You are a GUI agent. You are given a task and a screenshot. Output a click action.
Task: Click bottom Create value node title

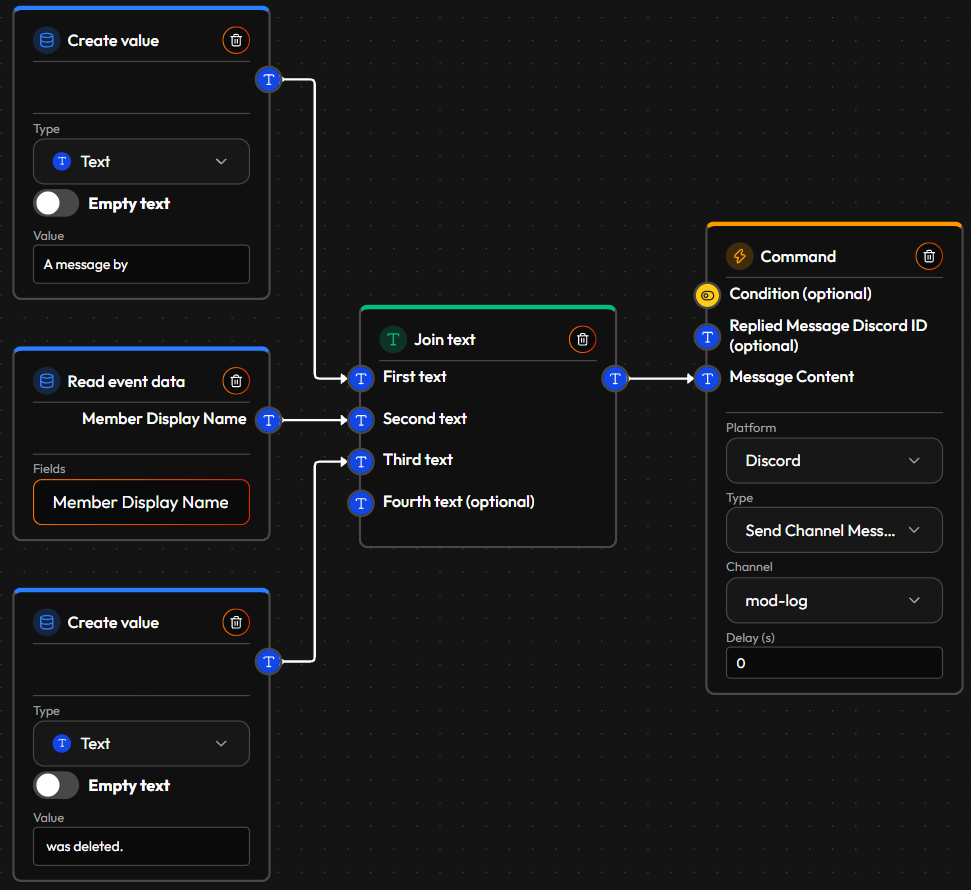113,623
